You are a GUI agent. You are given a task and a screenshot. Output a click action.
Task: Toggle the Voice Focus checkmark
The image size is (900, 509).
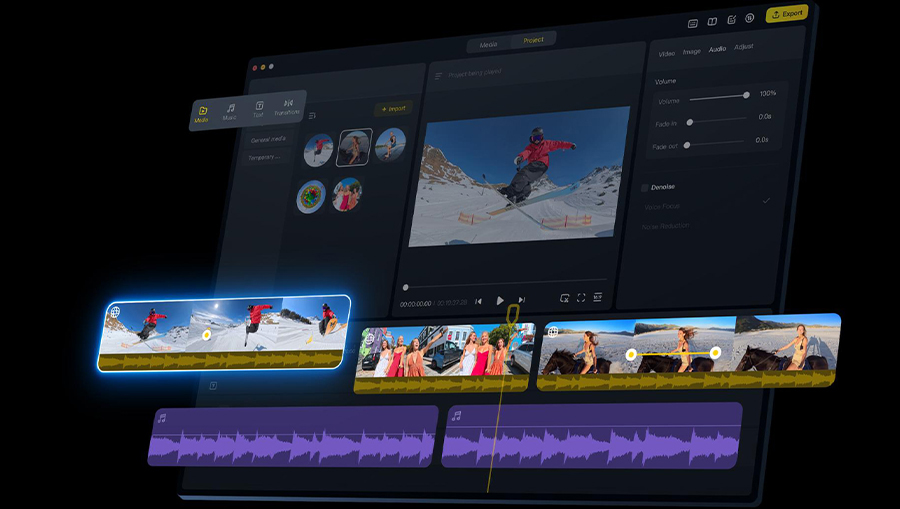pyautogui.click(x=766, y=201)
